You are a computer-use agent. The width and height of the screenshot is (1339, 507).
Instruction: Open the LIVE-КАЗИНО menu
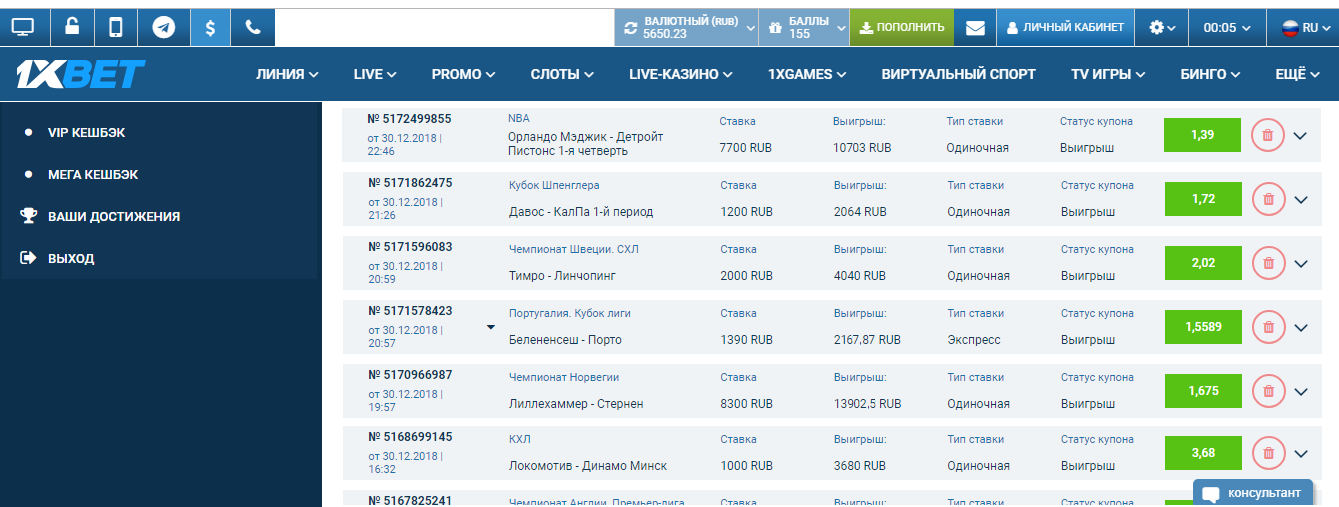681,74
